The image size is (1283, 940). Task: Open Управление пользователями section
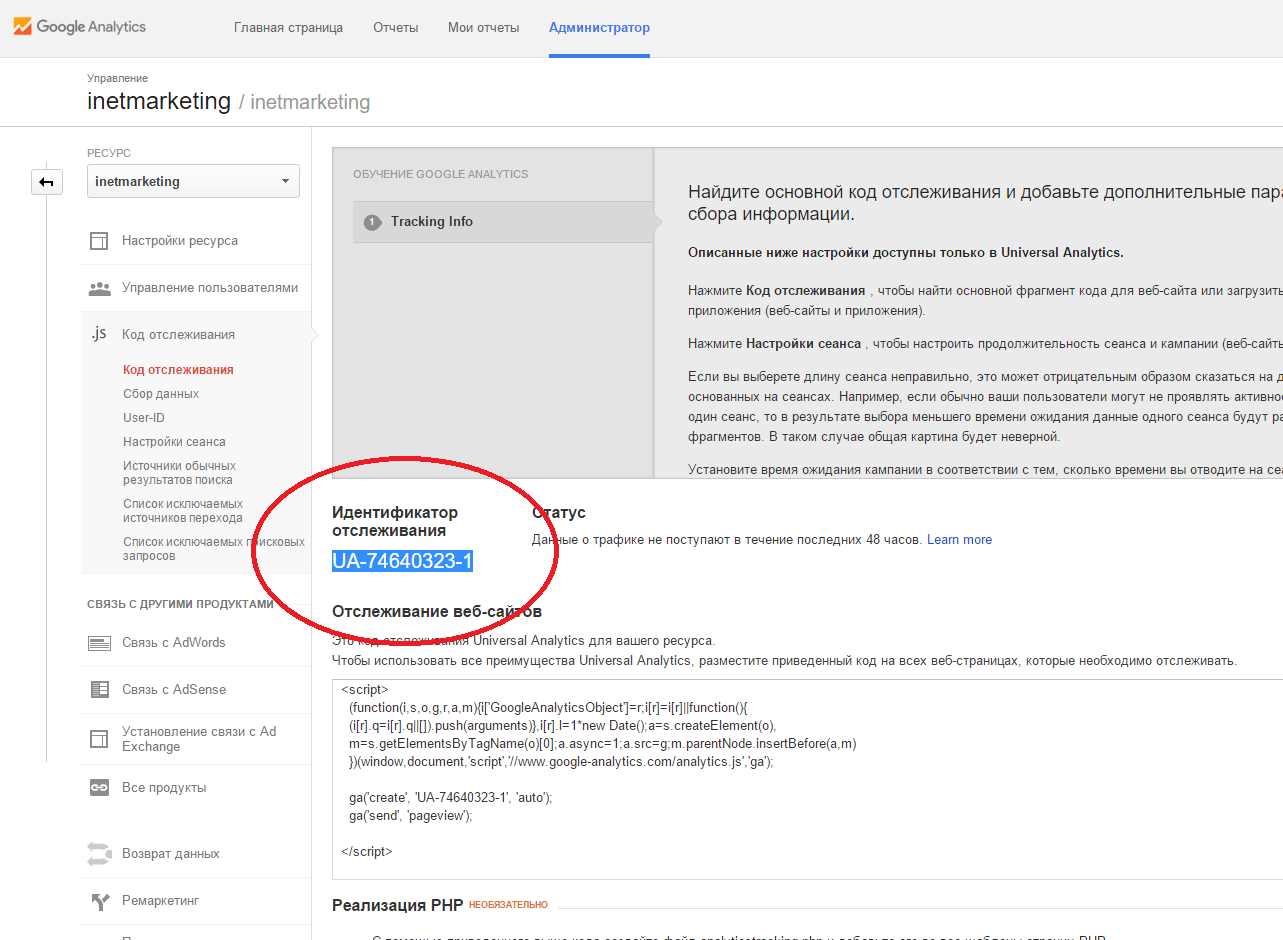(x=210, y=288)
